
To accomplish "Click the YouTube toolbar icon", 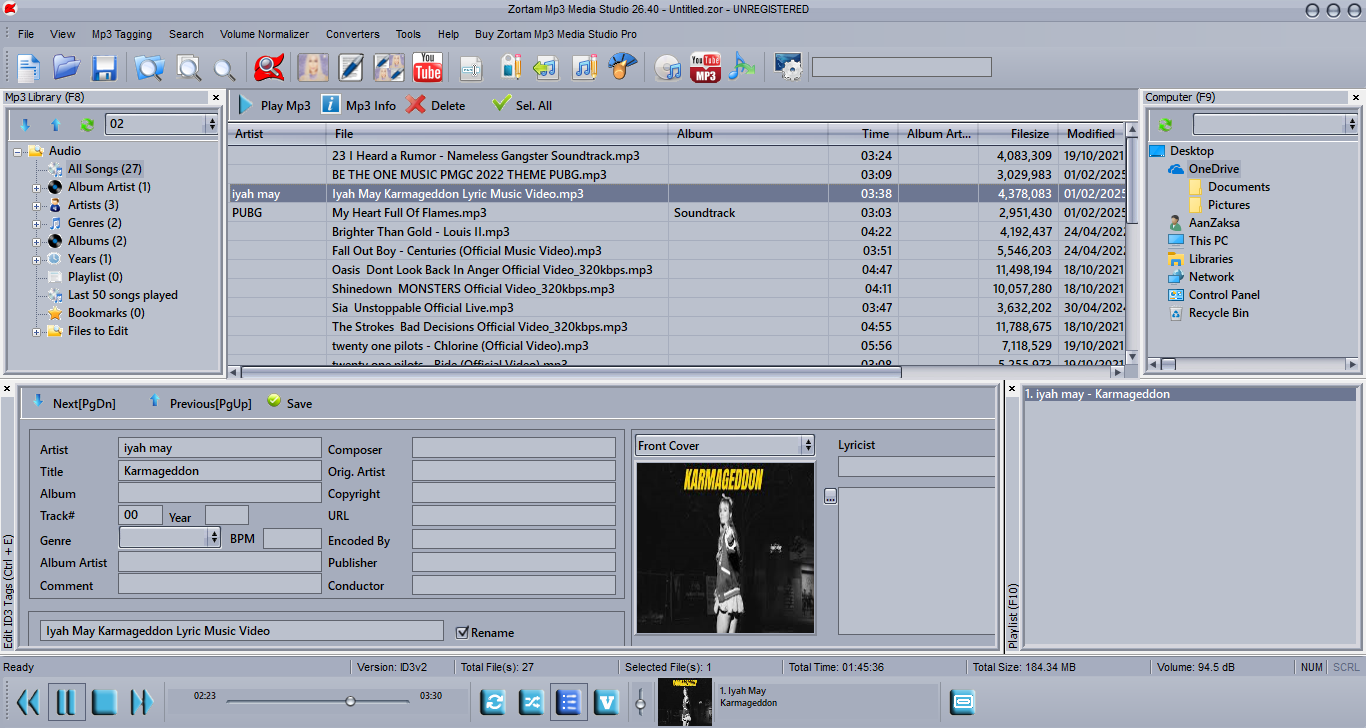I will [x=428, y=68].
